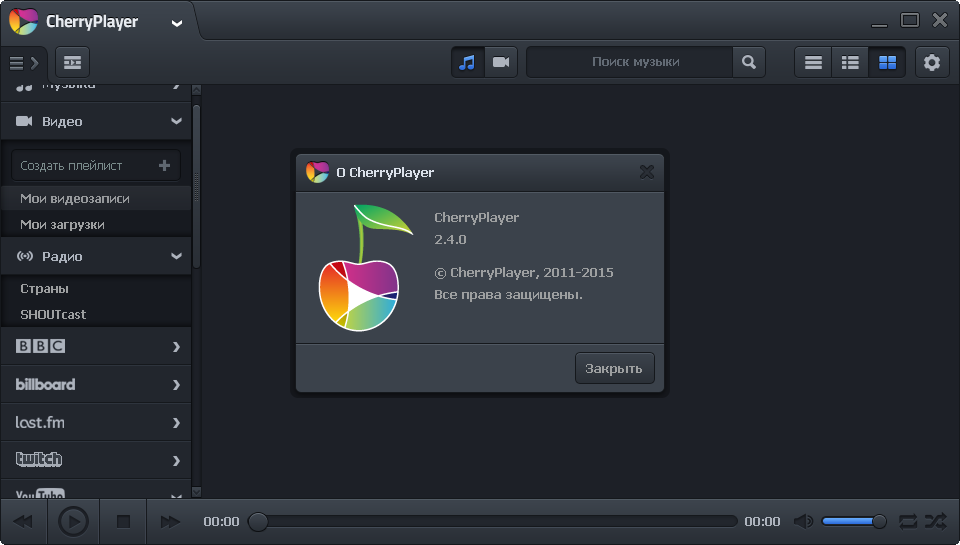Click sidebar scrollbar down arrow

click(197, 492)
